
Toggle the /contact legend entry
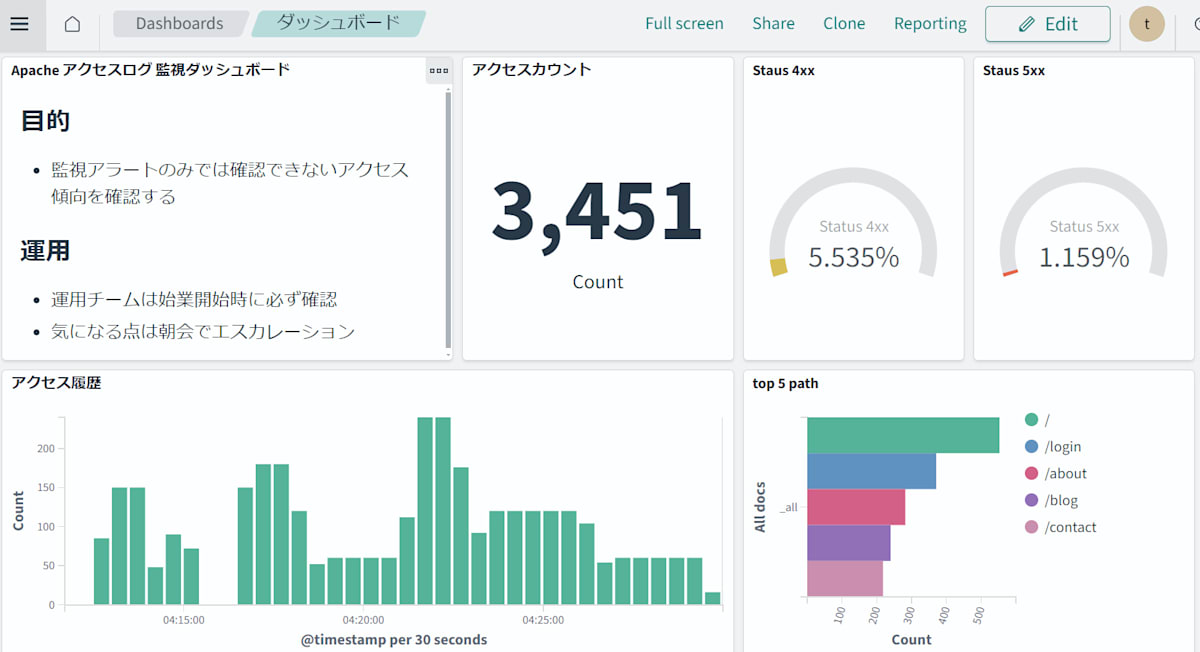(1061, 527)
